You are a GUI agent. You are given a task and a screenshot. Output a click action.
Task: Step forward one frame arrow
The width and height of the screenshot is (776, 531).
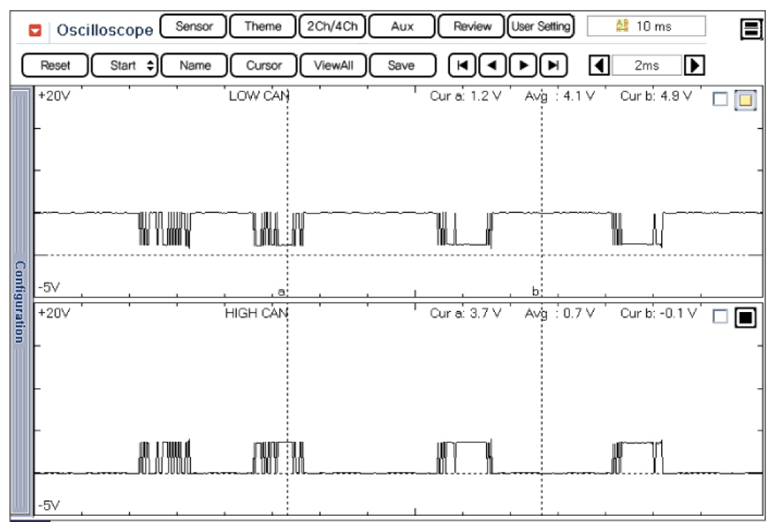coord(522,66)
